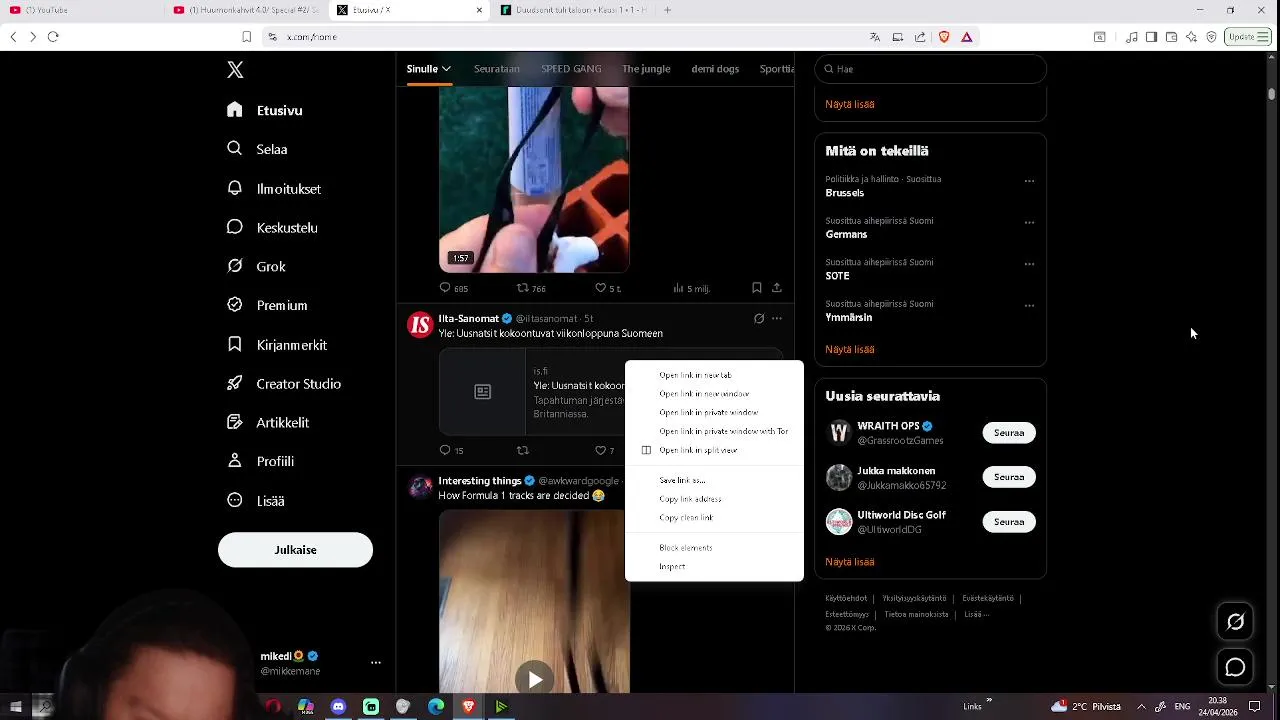This screenshot has width=1280, height=720.
Task: Click the Grok sidebar icon
Action: (235, 266)
